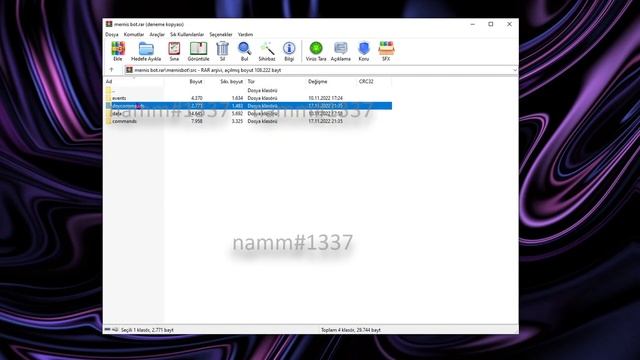This screenshot has width=640, height=360.
Task: Open the Sık Kullanılanlar menu
Action: 187,35
